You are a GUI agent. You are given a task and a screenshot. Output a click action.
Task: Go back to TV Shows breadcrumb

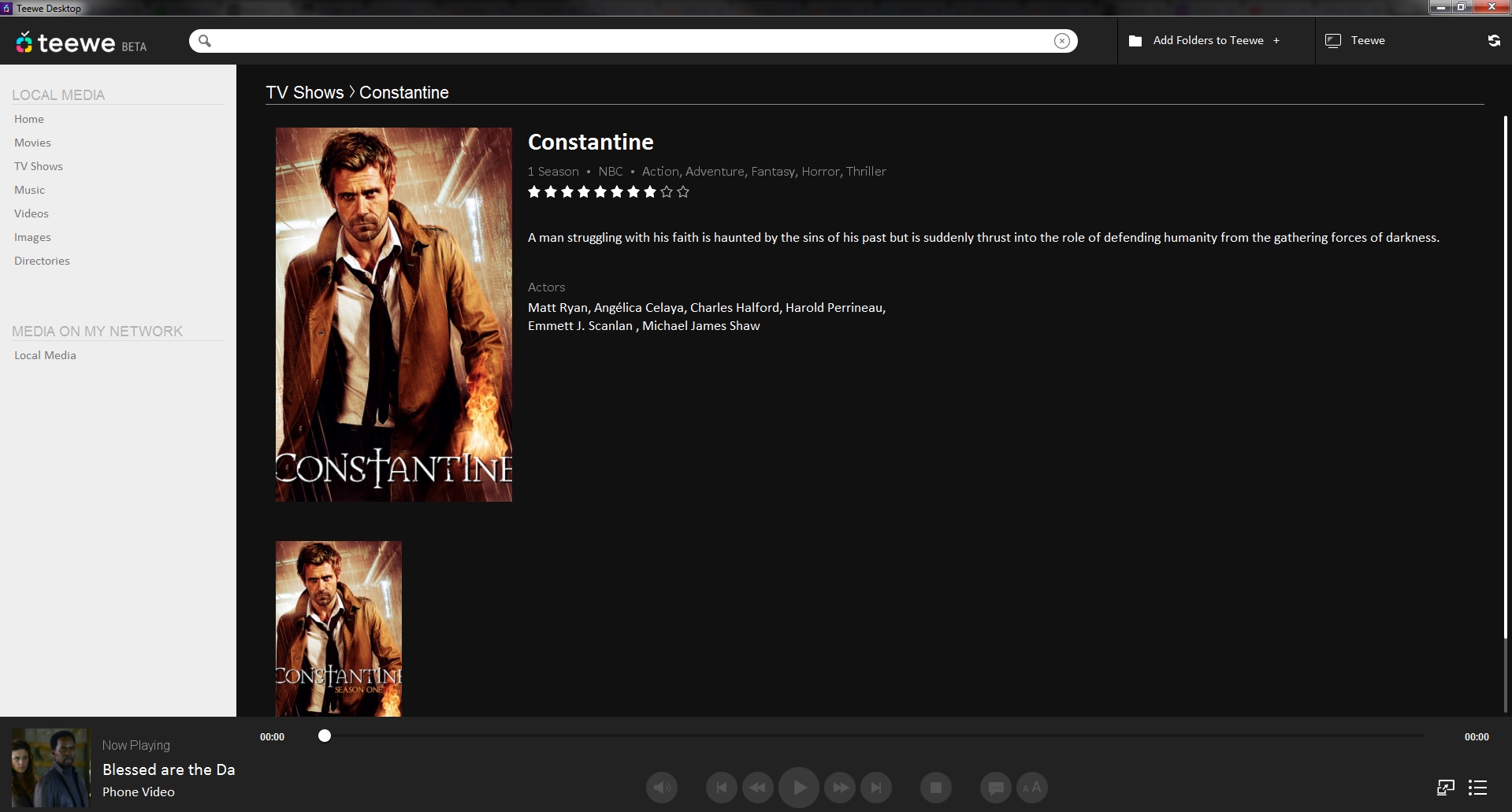pyautogui.click(x=305, y=92)
